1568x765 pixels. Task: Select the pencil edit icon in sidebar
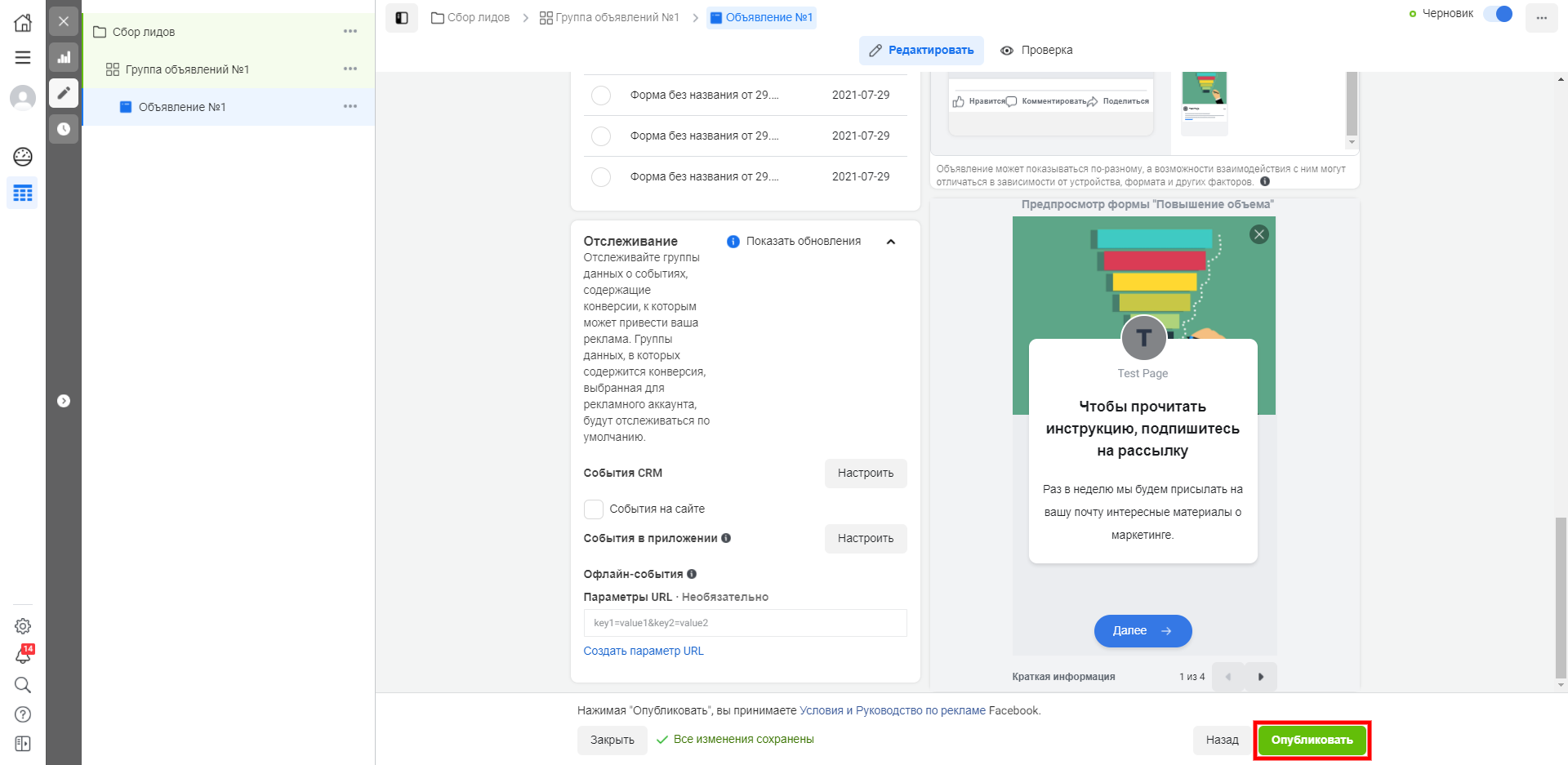[x=64, y=93]
